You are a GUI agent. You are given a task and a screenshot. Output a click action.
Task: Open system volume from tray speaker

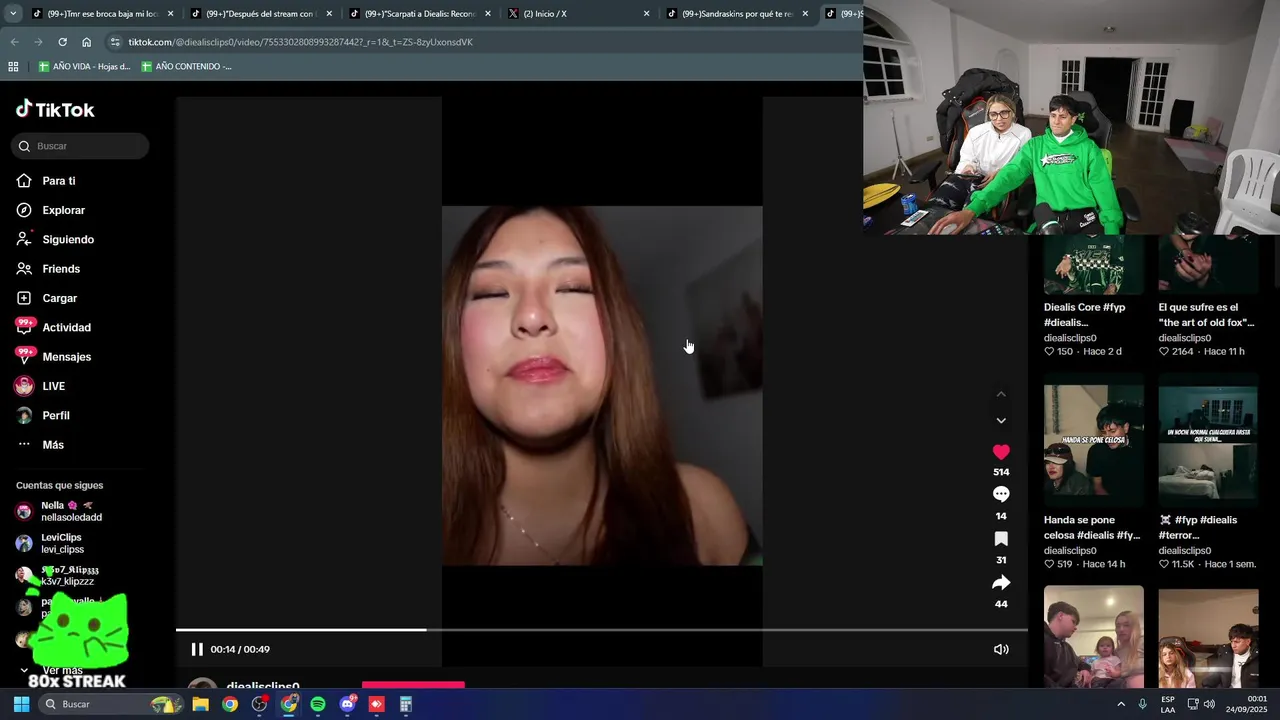point(1209,704)
